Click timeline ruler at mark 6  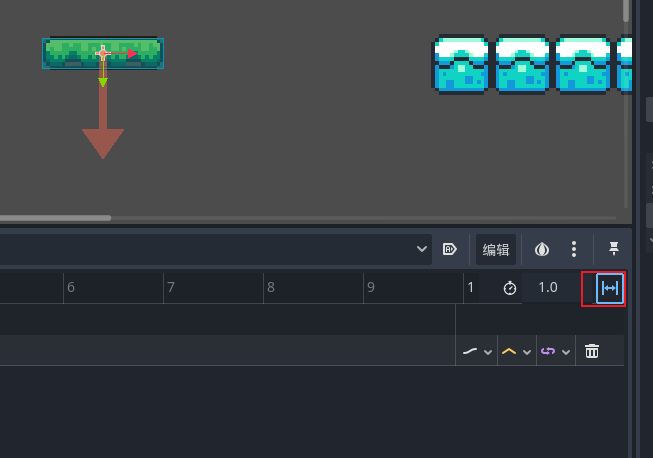(70, 288)
